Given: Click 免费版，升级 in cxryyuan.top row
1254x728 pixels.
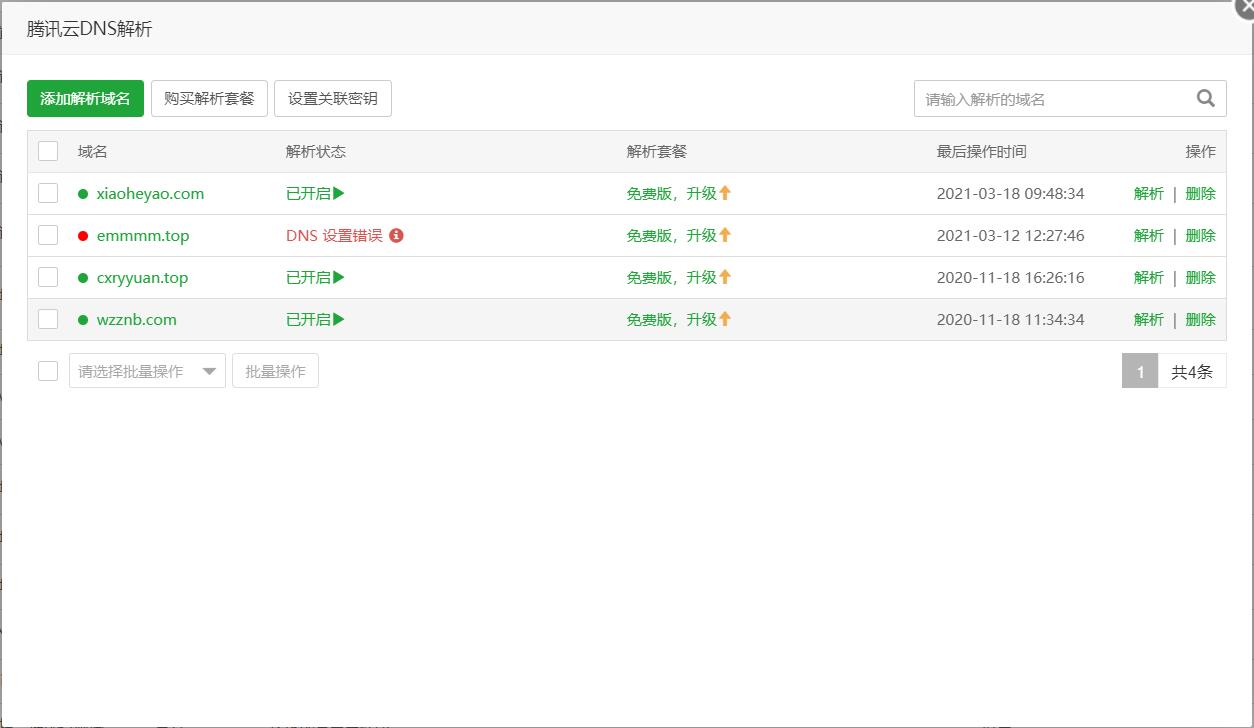Looking at the screenshot, I should pos(672,277).
